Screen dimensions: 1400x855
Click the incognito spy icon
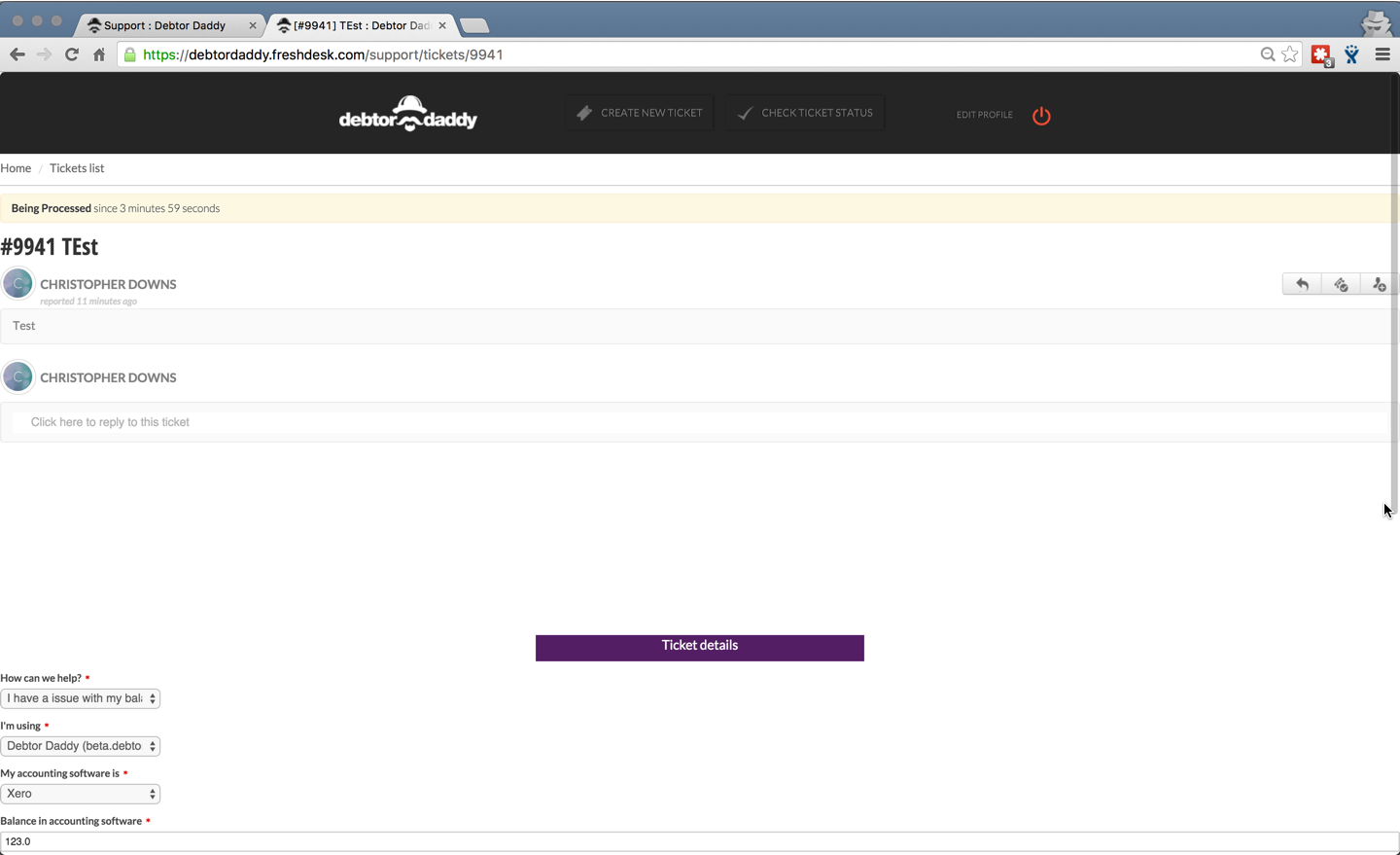coord(1376,22)
